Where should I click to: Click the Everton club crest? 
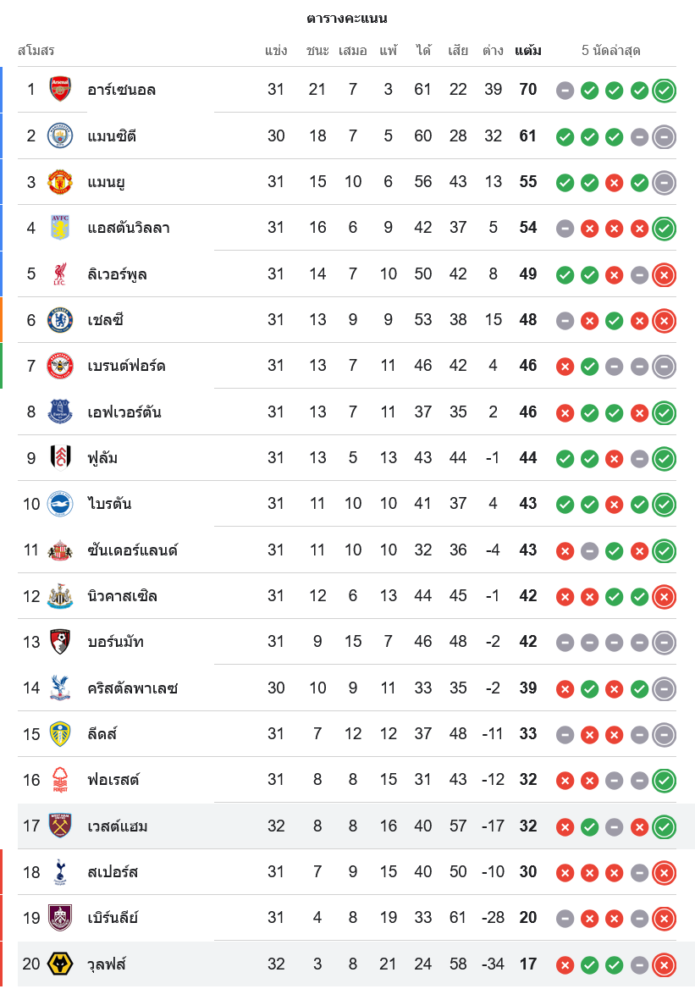point(60,412)
